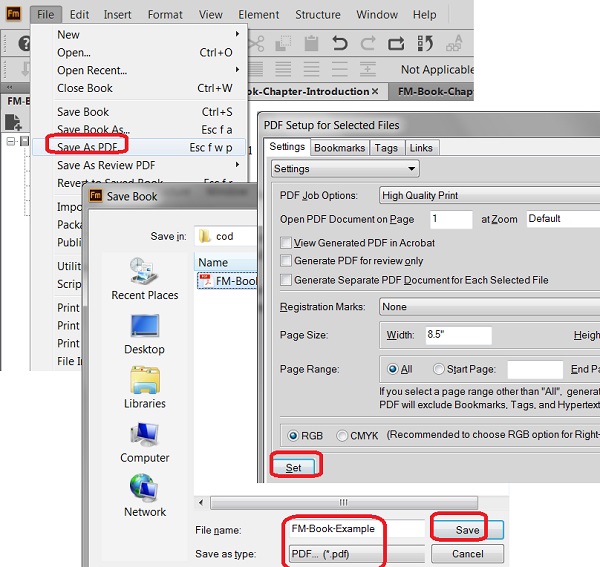Click the Paste clipboard icon
This screenshot has width=600, height=567.
(311, 44)
